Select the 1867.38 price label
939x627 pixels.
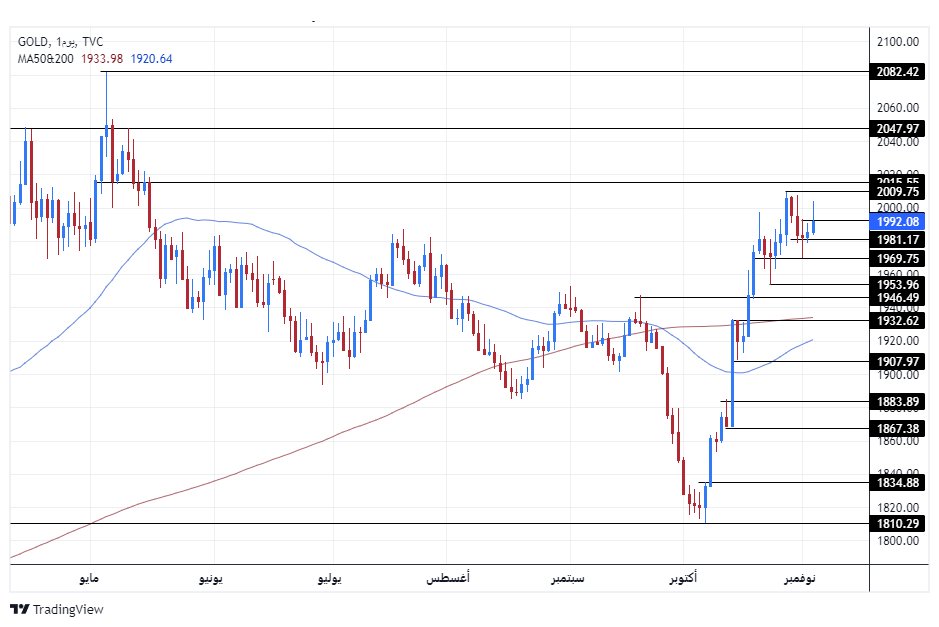click(897, 429)
